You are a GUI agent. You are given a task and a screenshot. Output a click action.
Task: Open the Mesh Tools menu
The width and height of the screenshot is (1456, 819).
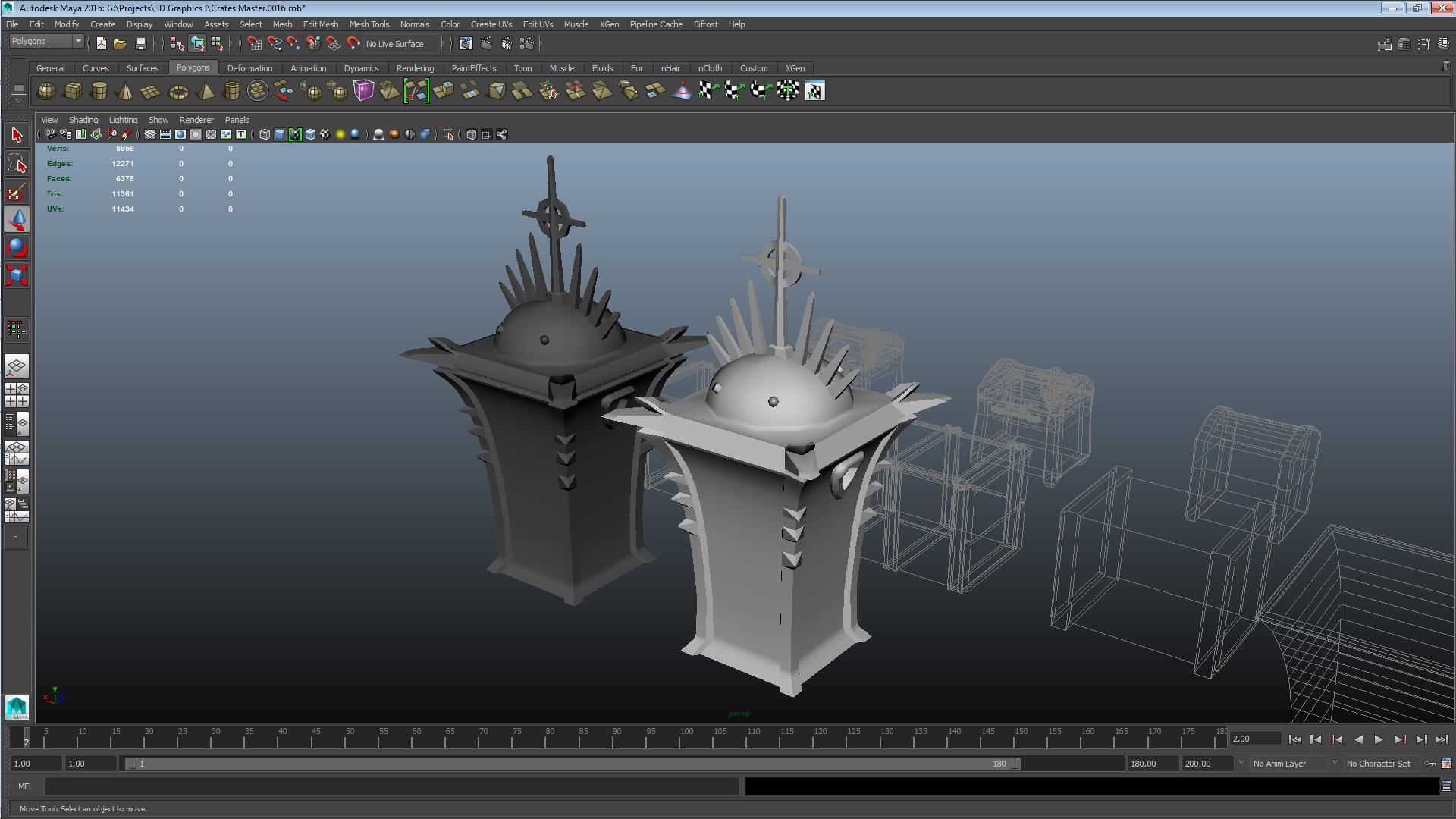coord(369,24)
